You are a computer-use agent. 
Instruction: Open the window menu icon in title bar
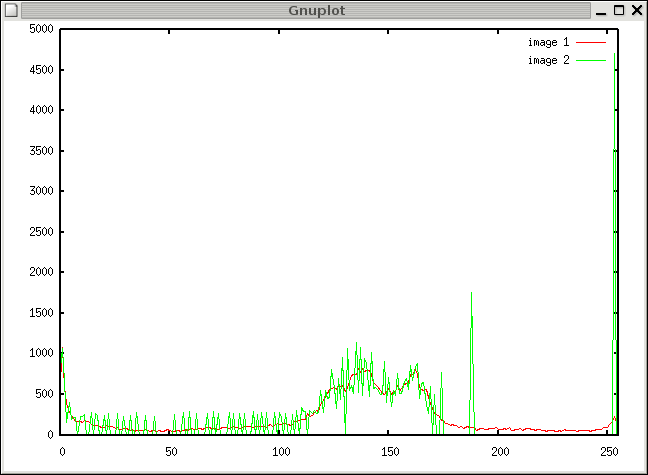tap(11, 10)
